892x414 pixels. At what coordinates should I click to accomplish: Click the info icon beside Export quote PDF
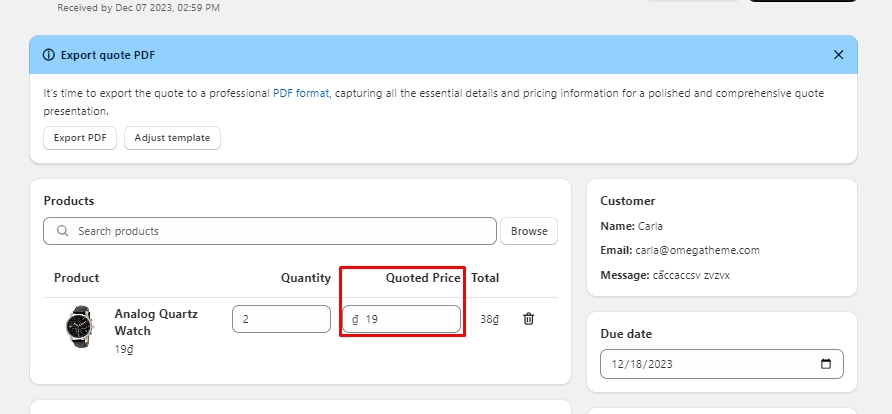(x=49, y=55)
